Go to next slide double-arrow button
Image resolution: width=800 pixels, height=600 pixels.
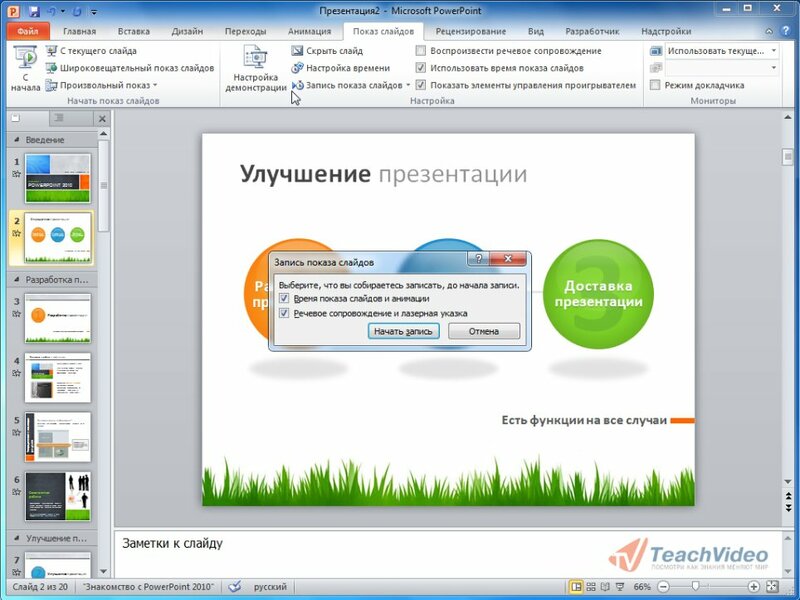coord(788,507)
